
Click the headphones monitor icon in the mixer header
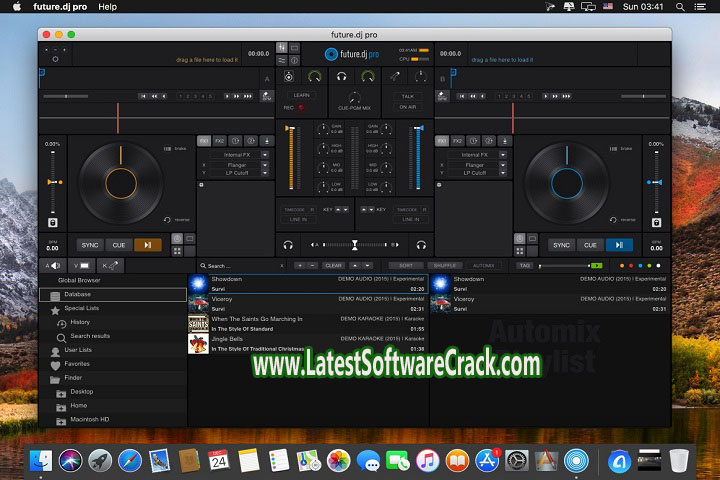pyautogui.click(x=341, y=77)
